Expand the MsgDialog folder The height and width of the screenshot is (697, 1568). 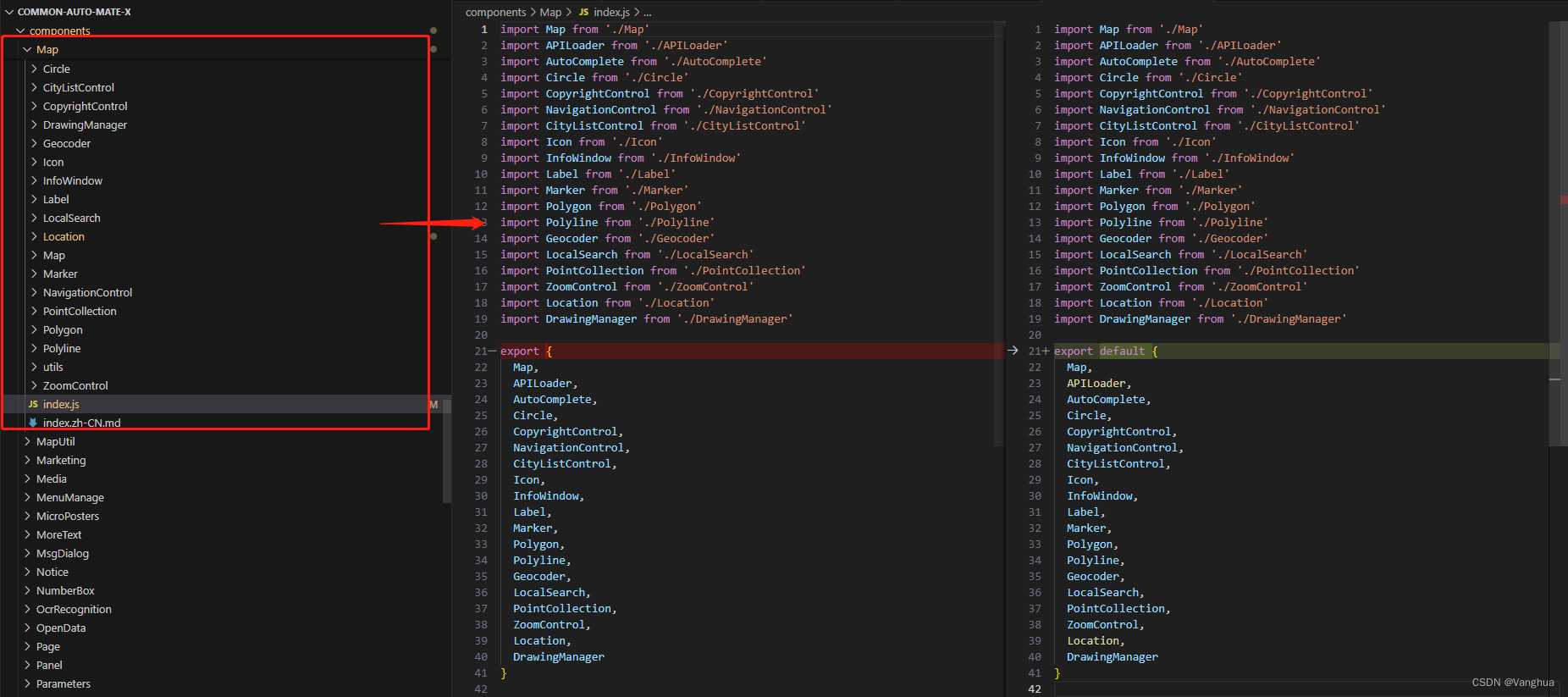[x=62, y=553]
